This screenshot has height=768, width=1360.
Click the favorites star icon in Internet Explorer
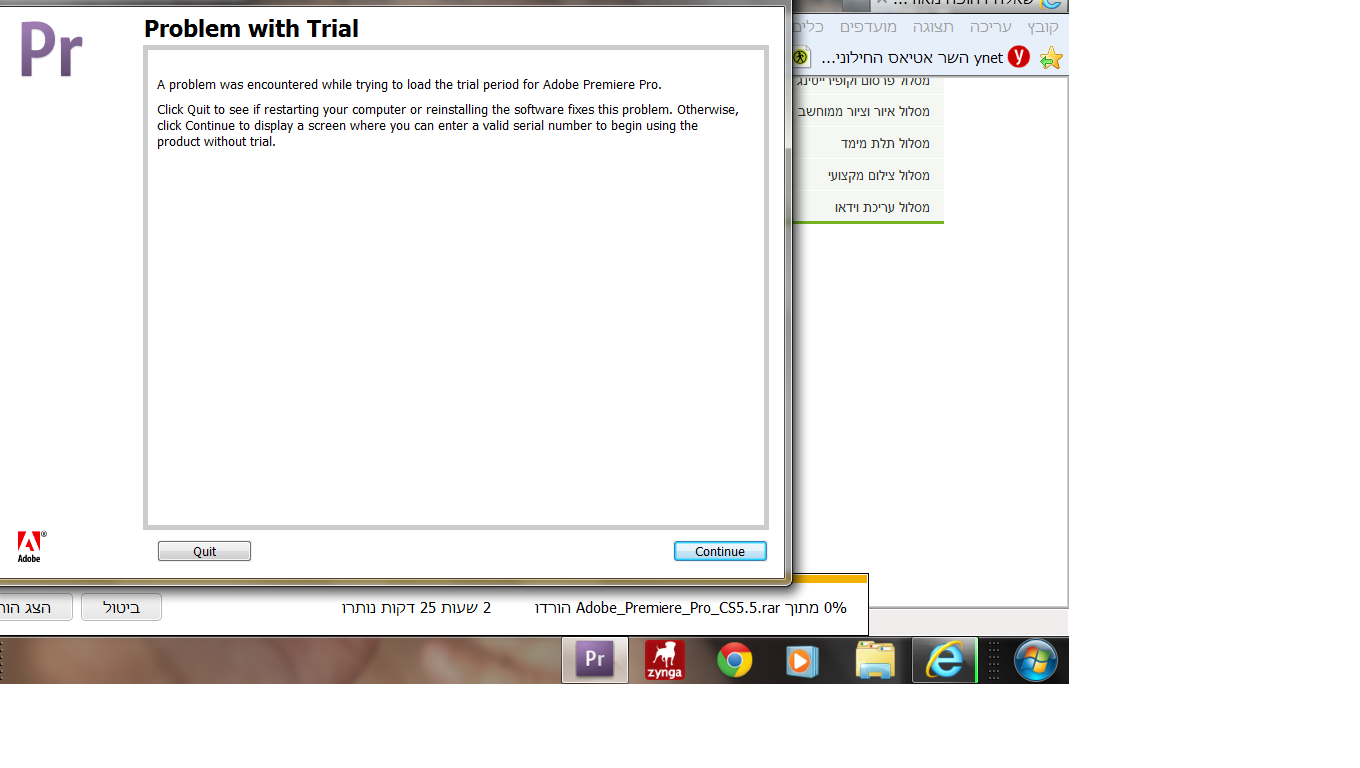[x=1050, y=58]
